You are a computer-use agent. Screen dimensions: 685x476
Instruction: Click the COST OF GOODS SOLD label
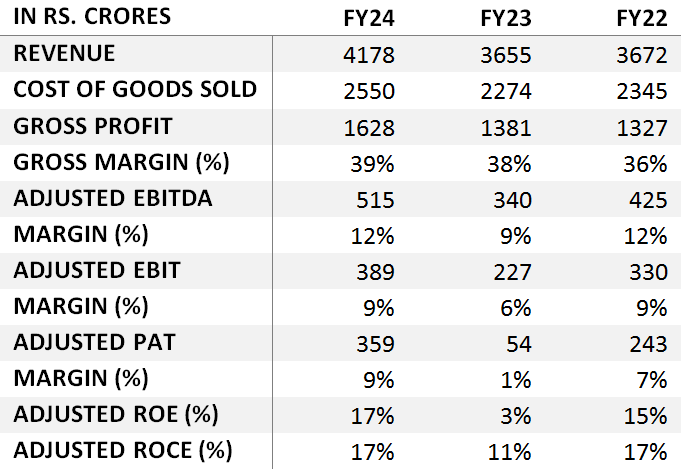[x=135, y=89]
